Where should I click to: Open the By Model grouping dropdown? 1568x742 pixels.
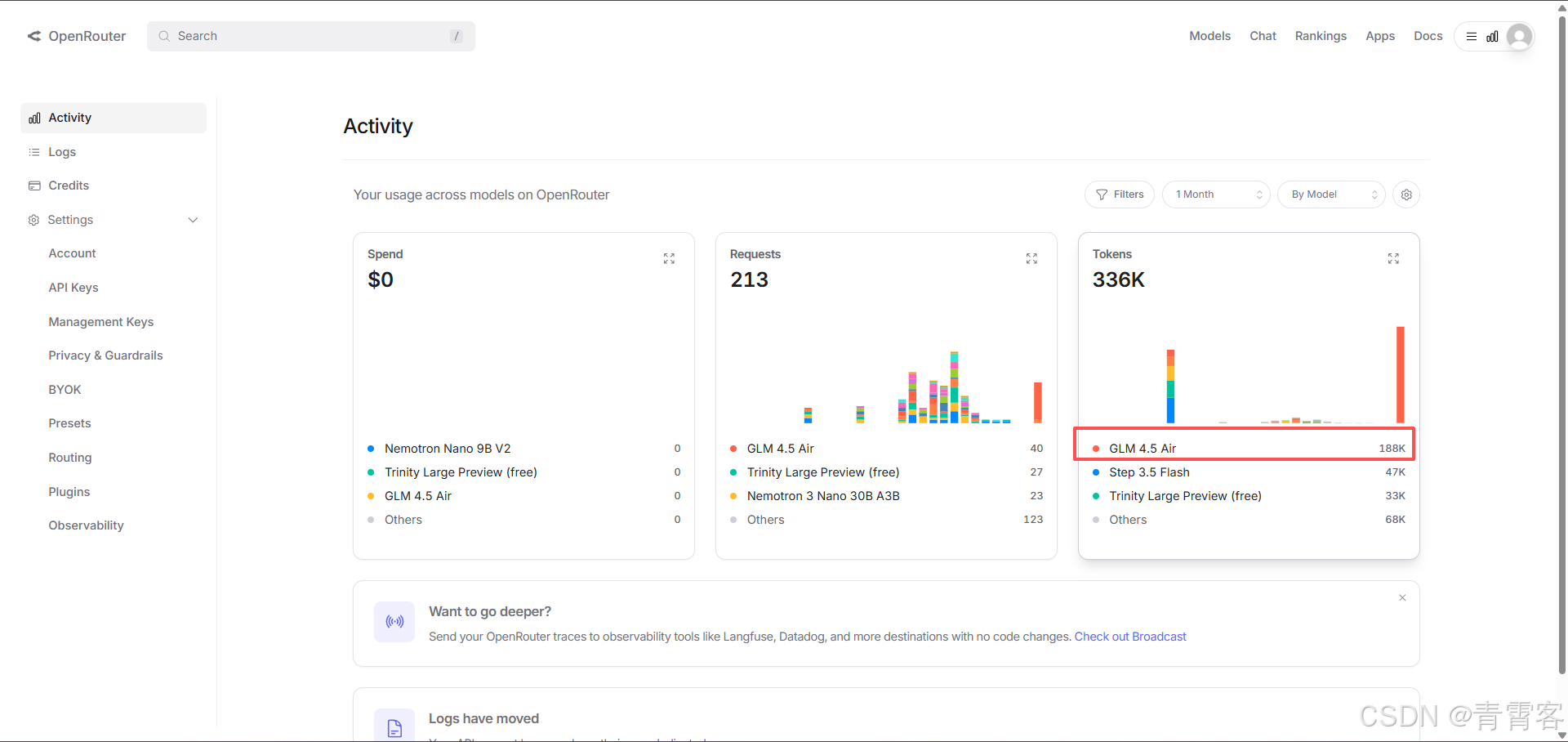1331,194
